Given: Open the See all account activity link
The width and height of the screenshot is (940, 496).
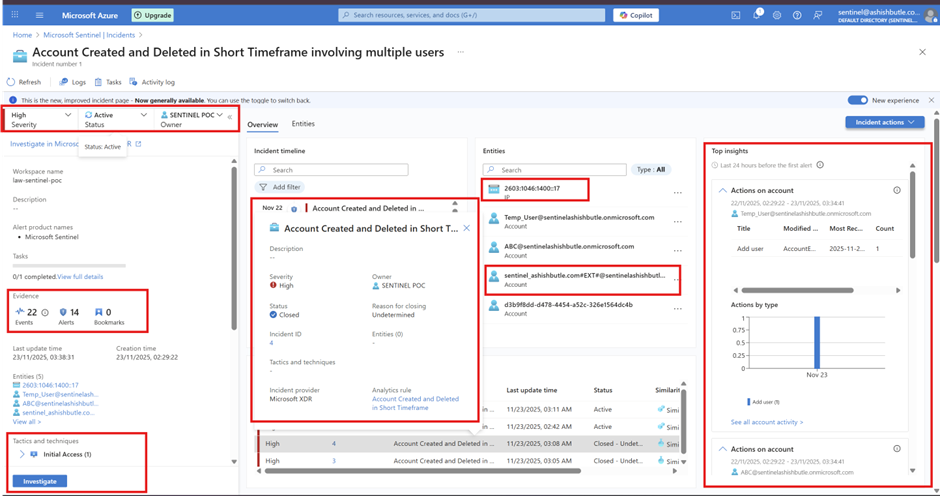Looking at the screenshot, I should coord(766,422).
